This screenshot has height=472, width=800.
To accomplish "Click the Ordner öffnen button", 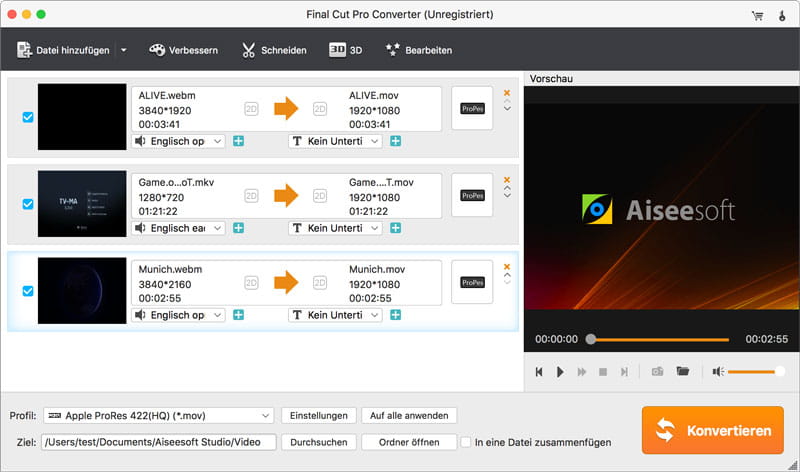I will coord(409,442).
